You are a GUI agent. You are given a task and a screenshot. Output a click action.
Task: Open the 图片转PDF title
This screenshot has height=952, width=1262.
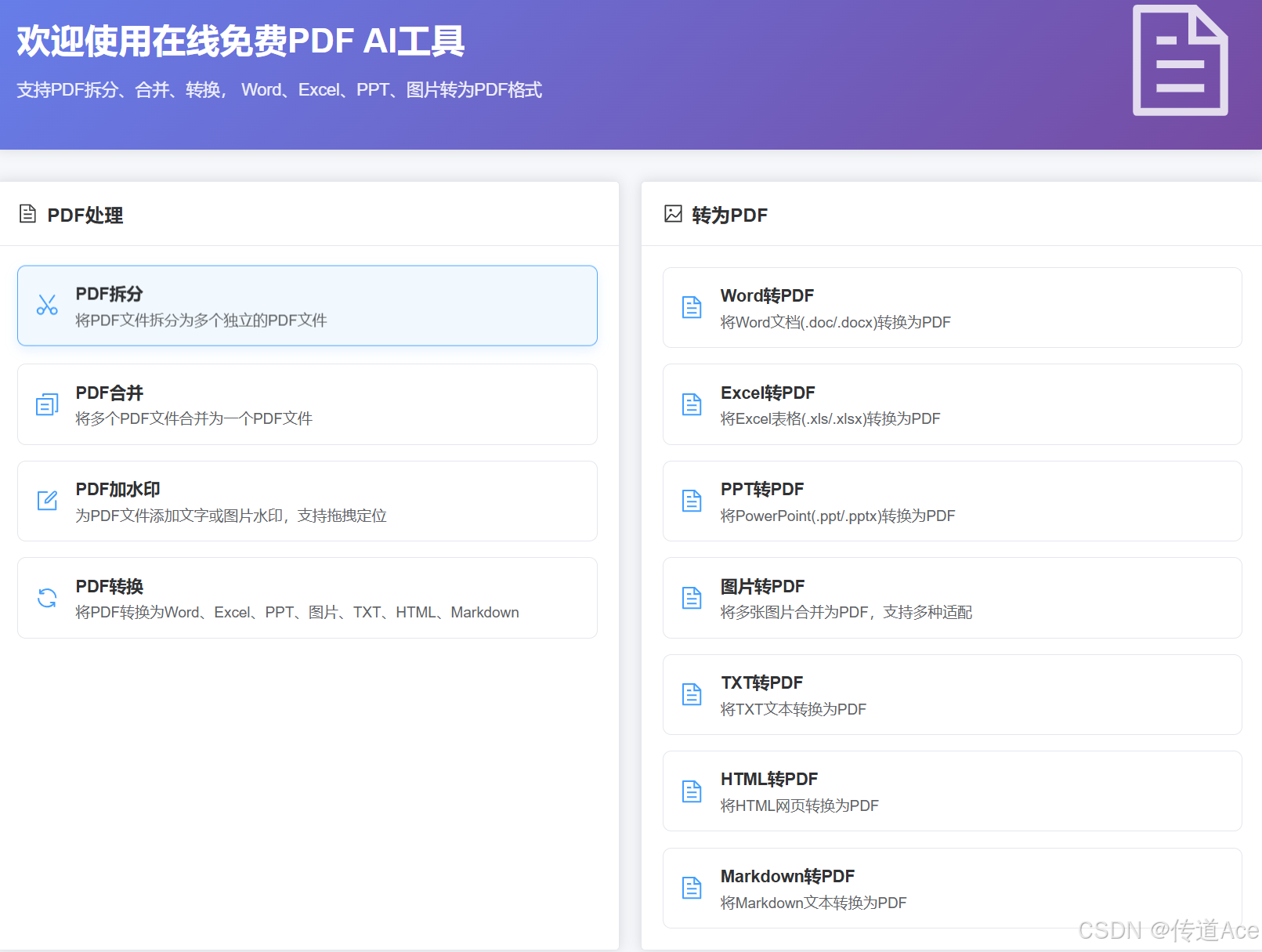coord(762,586)
